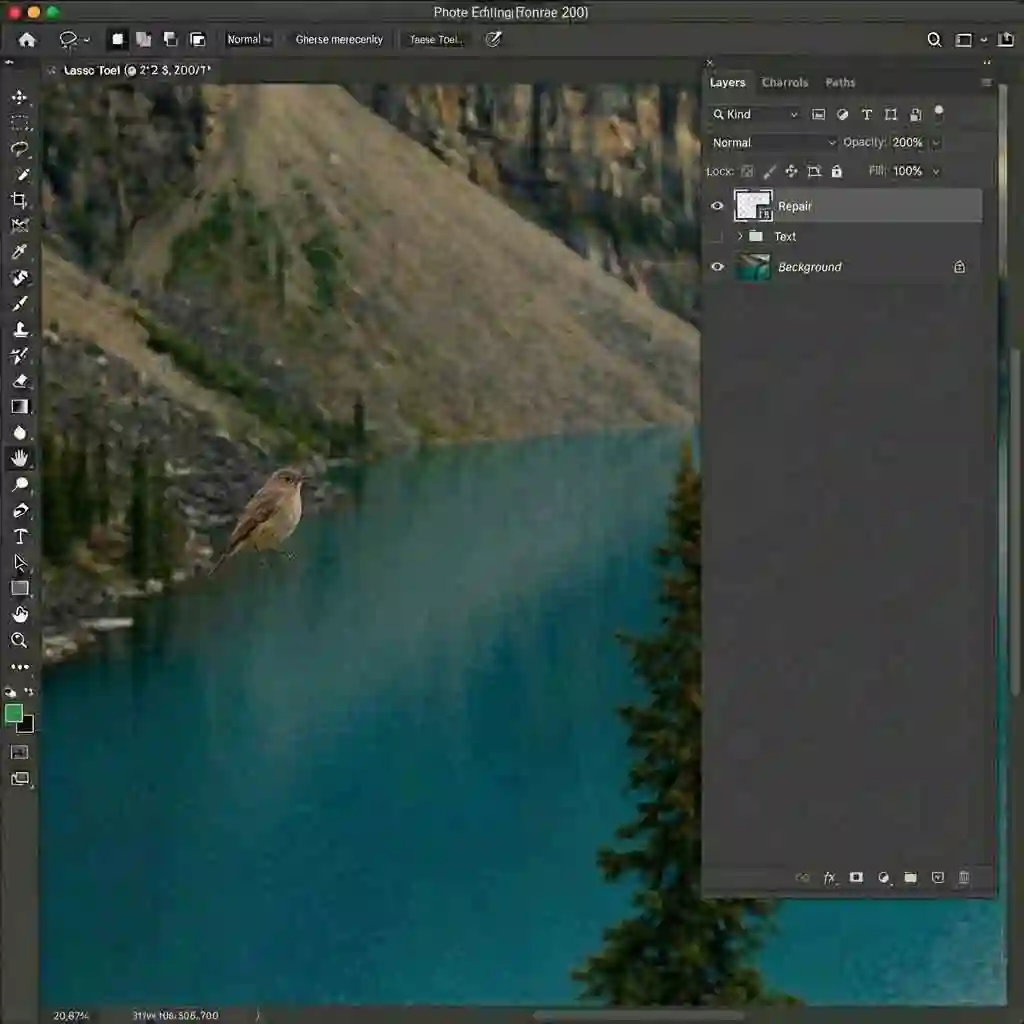1024x1024 pixels.
Task: Toggle visibility of the Background layer
Action: coord(717,267)
